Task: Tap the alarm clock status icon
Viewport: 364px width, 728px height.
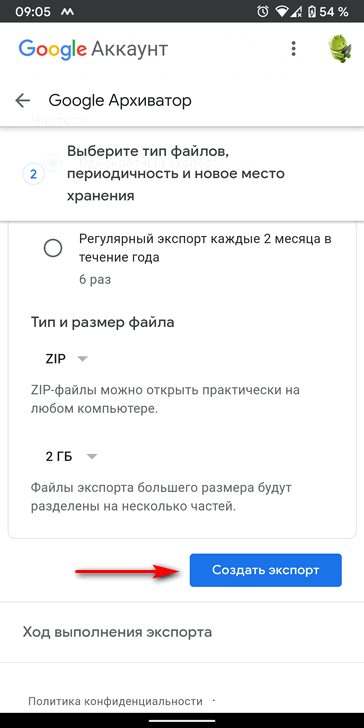Action: pyautogui.click(x=265, y=12)
